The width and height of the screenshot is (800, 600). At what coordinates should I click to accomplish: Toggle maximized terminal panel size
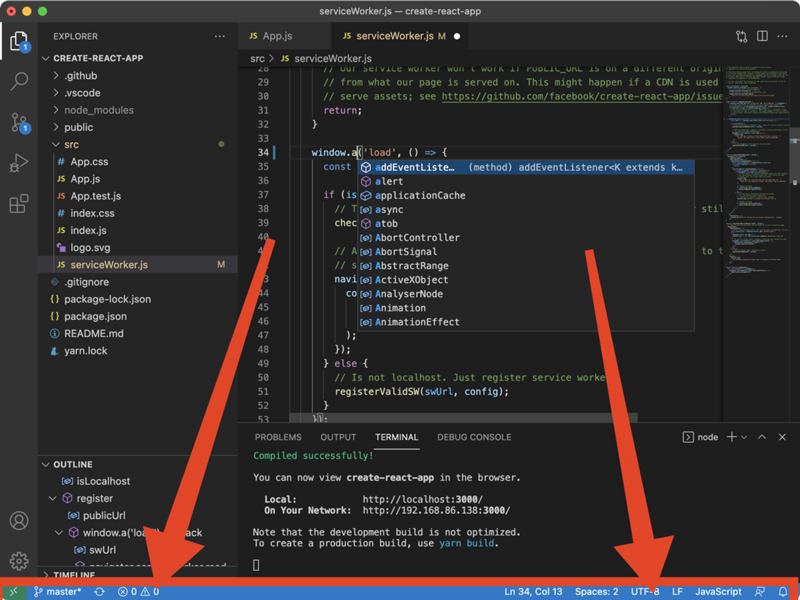coord(762,437)
